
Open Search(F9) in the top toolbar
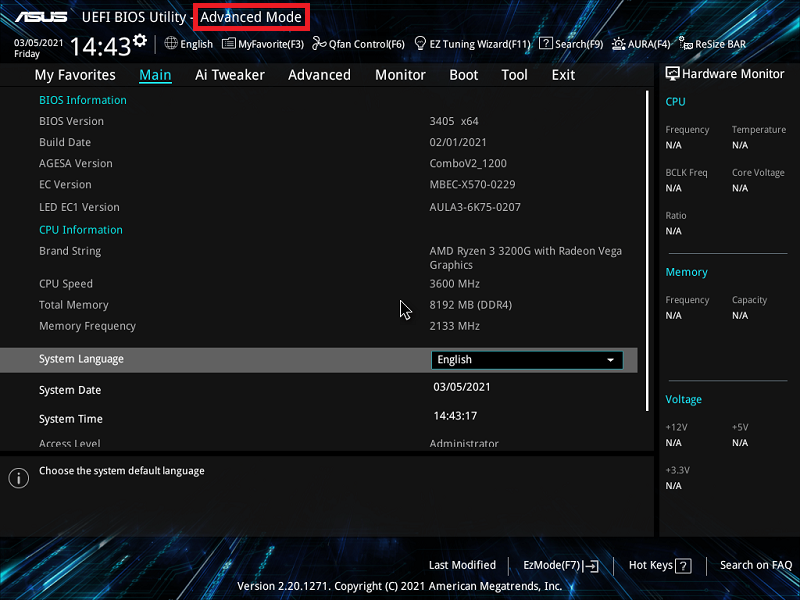click(x=571, y=44)
